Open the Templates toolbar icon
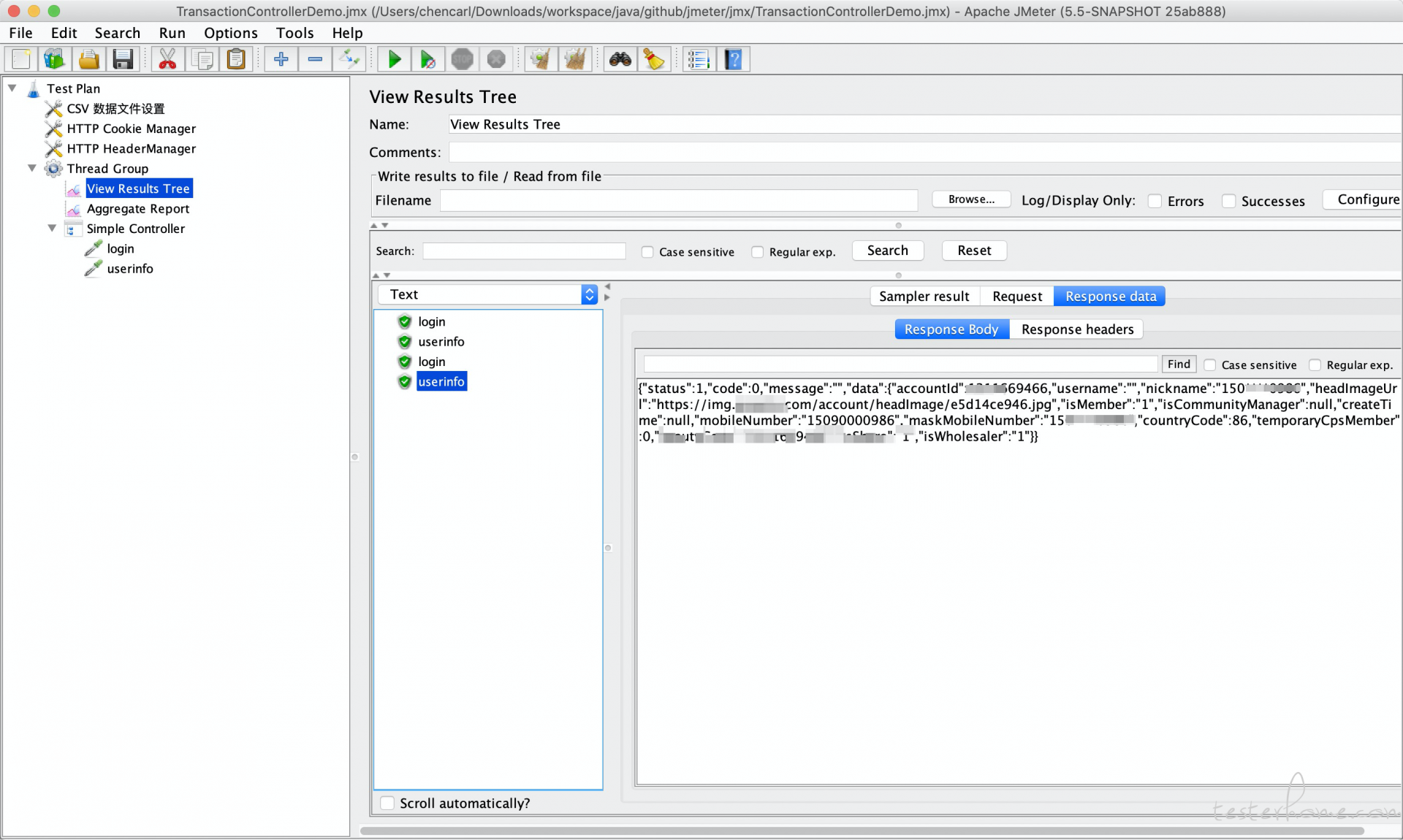This screenshot has height=840, width=1403. click(55, 59)
